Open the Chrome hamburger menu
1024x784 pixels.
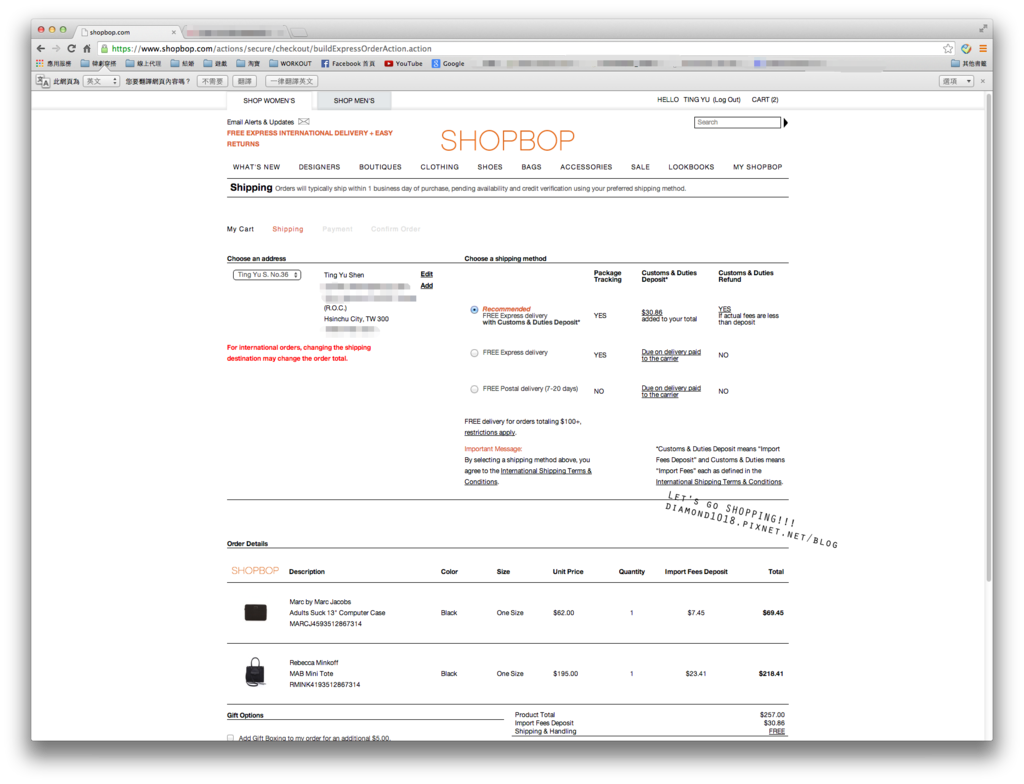tap(983, 48)
